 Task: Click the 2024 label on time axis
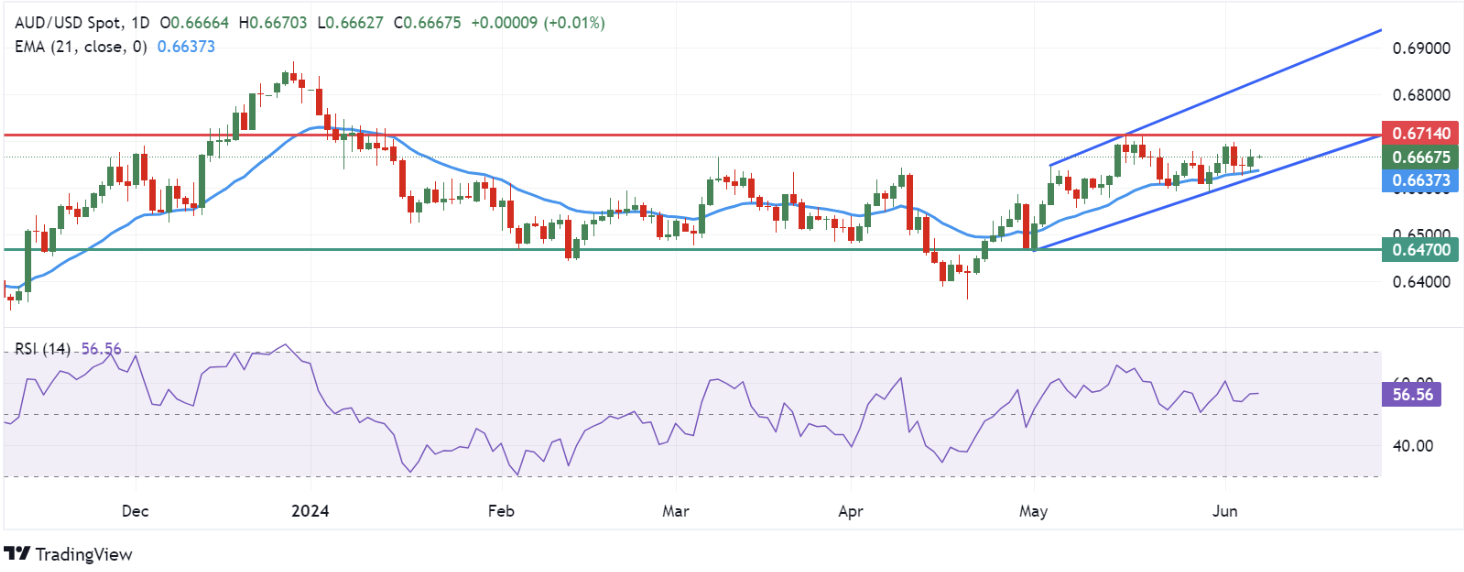pyautogui.click(x=309, y=511)
